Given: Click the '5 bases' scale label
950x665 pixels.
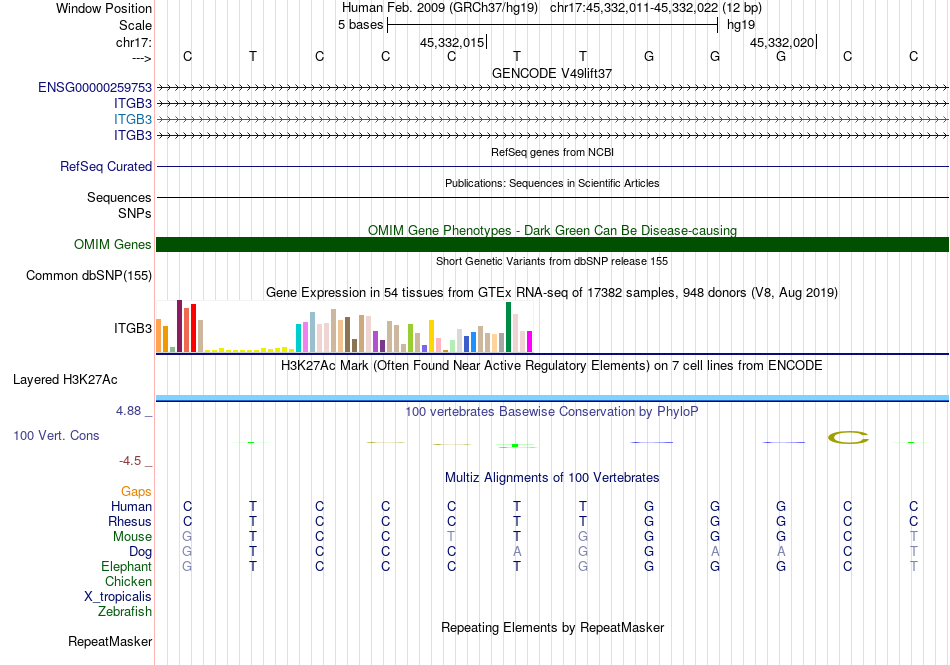Looking at the screenshot, I should point(360,25).
